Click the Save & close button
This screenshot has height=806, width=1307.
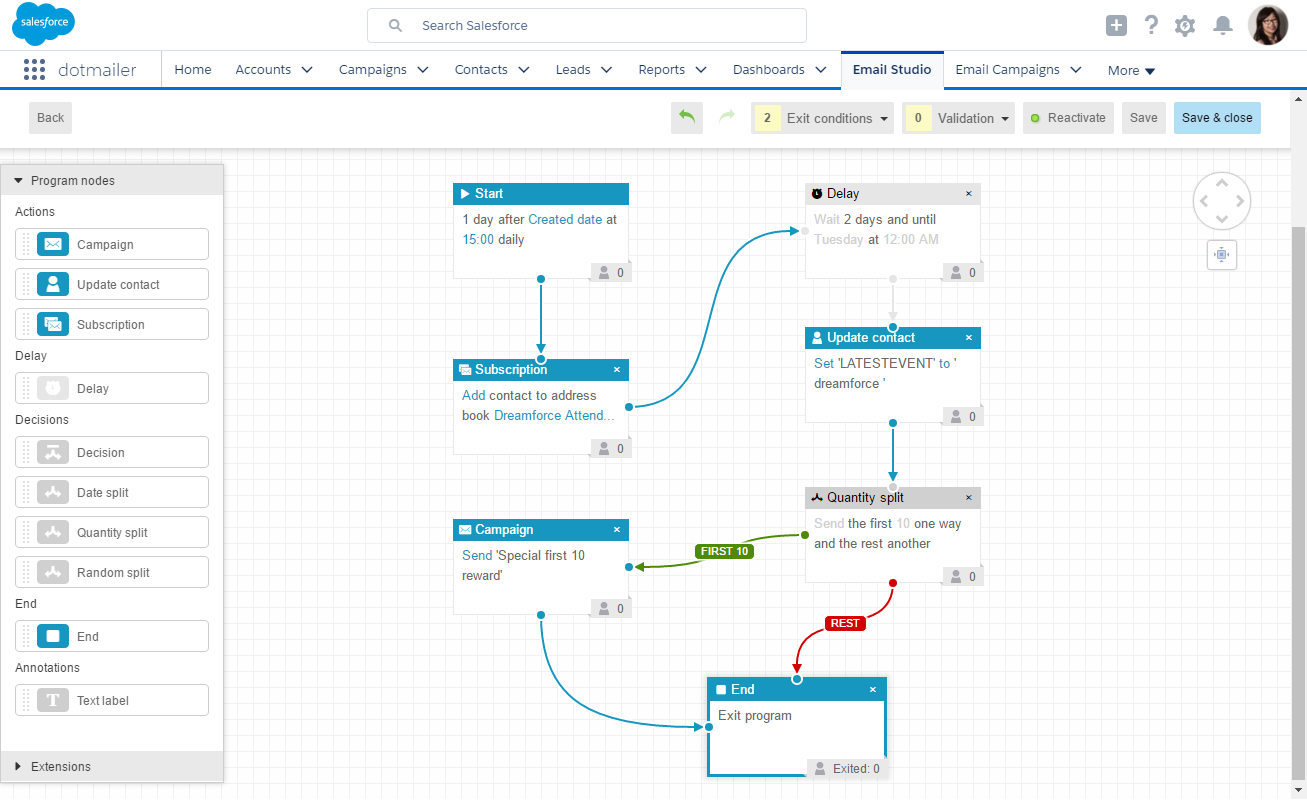click(1217, 118)
